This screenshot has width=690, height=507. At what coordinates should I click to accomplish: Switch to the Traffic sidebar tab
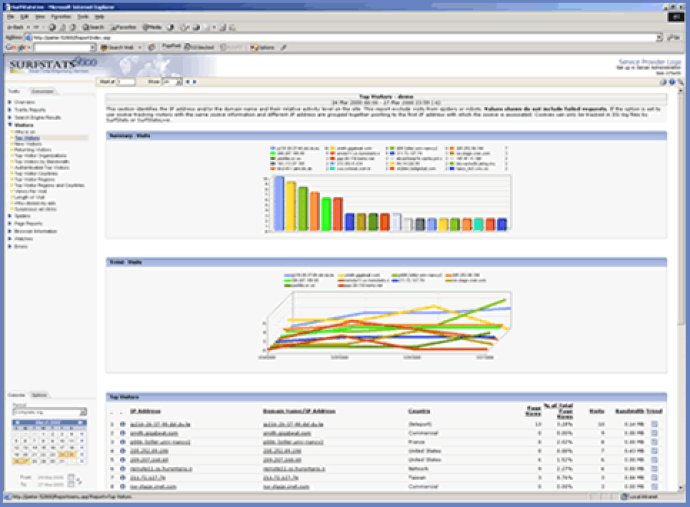(x=14, y=91)
